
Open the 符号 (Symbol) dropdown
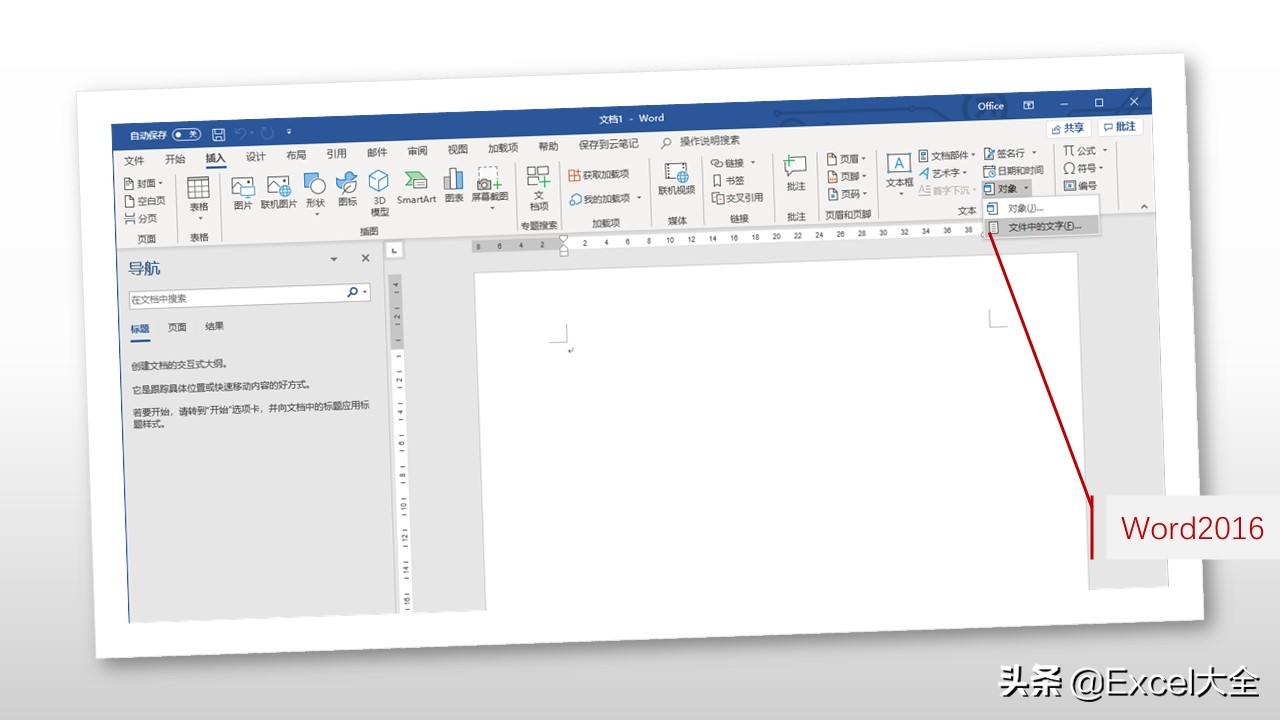pyautogui.click(x=1084, y=168)
